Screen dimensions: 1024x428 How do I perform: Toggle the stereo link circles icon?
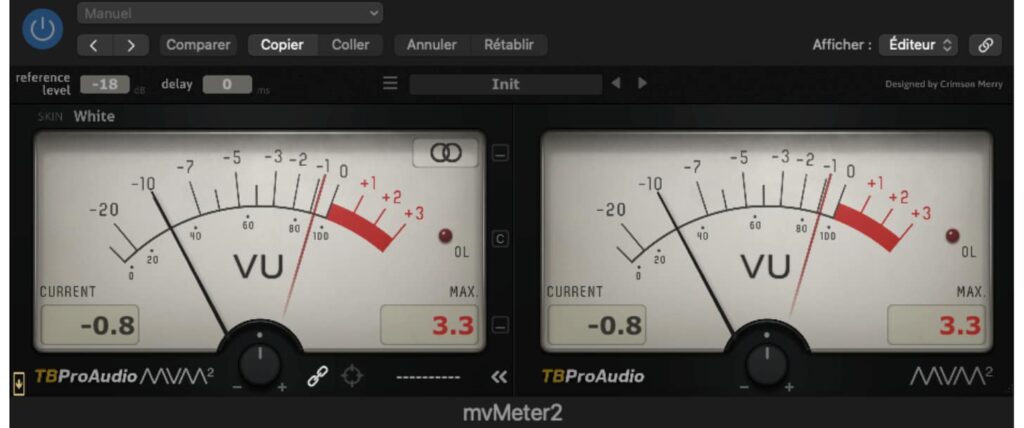[x=445, y=153]
